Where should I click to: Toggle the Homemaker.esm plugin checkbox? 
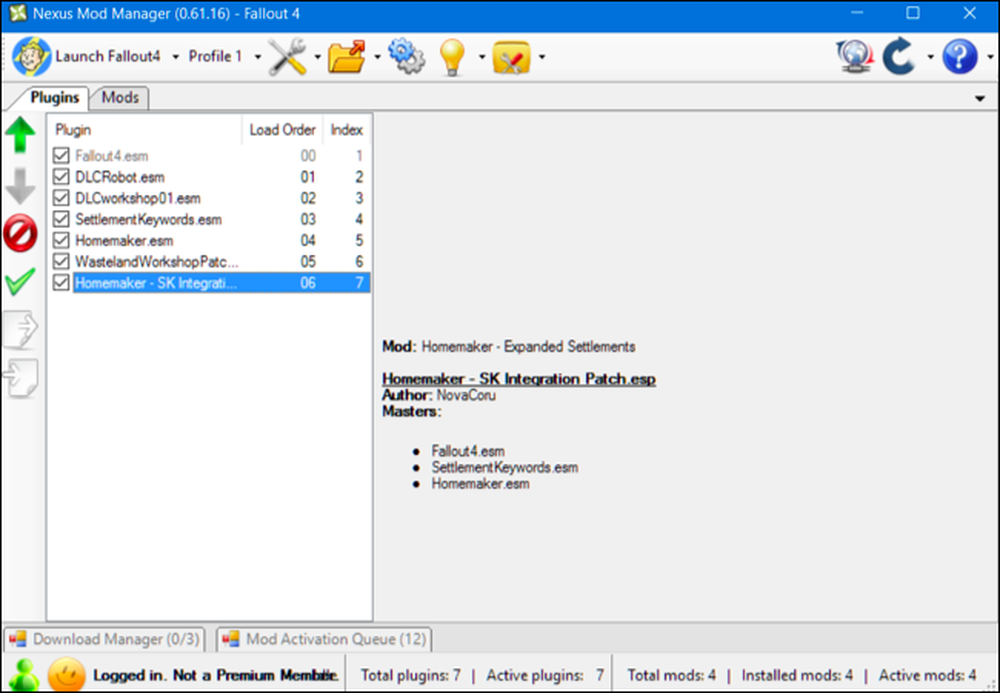tap(61, 240)
